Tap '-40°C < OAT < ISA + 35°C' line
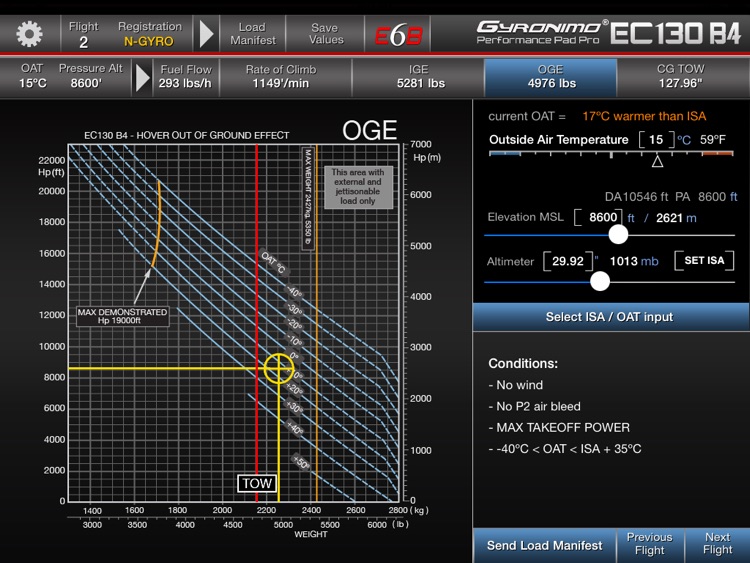The height and width of the screenshot is (563, 750). [565, 449]
